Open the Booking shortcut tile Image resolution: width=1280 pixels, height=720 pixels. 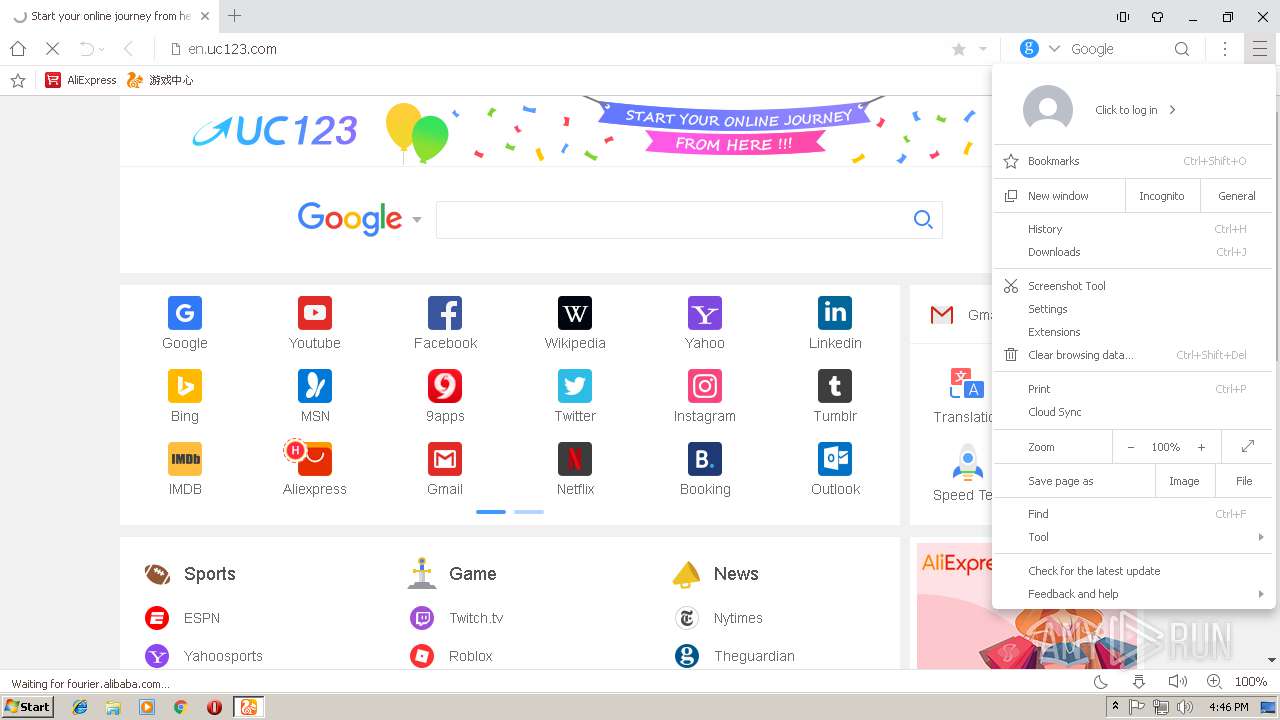(705, 469)
